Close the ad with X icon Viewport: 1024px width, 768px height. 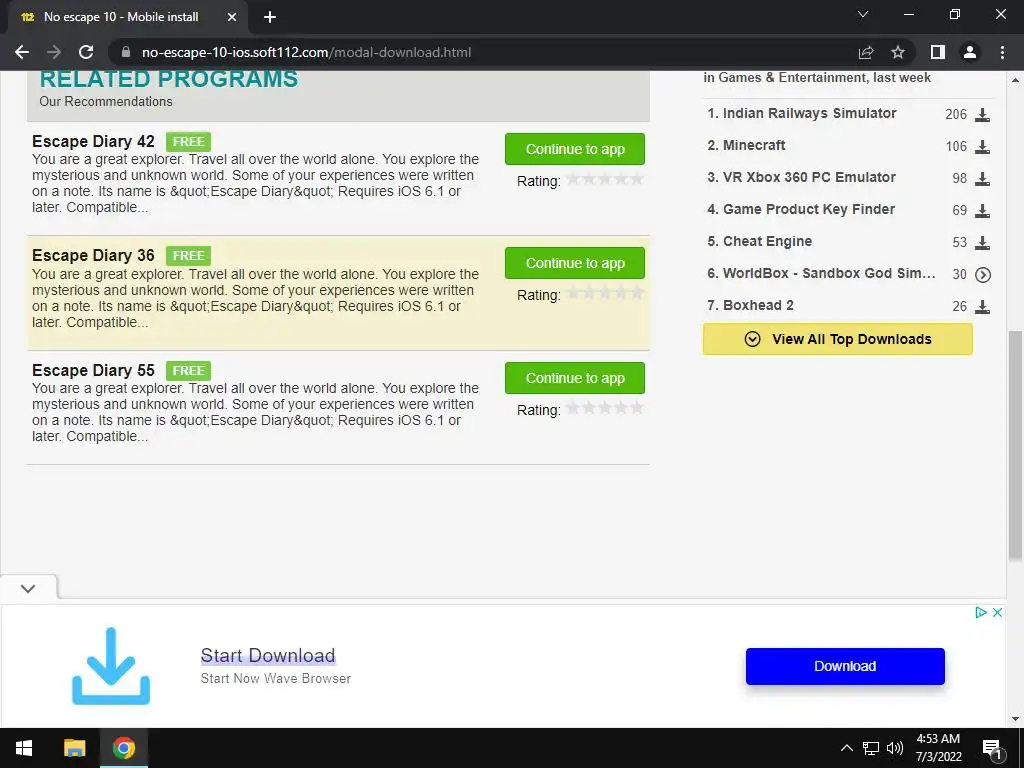click(x=997, y=613)
